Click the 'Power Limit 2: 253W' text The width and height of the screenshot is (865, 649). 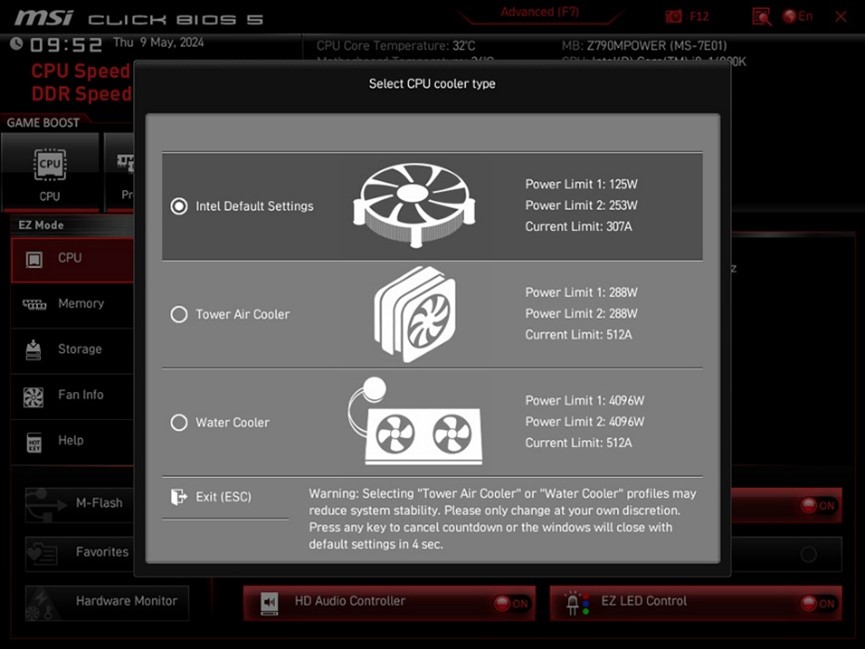(x=581, y=206)
